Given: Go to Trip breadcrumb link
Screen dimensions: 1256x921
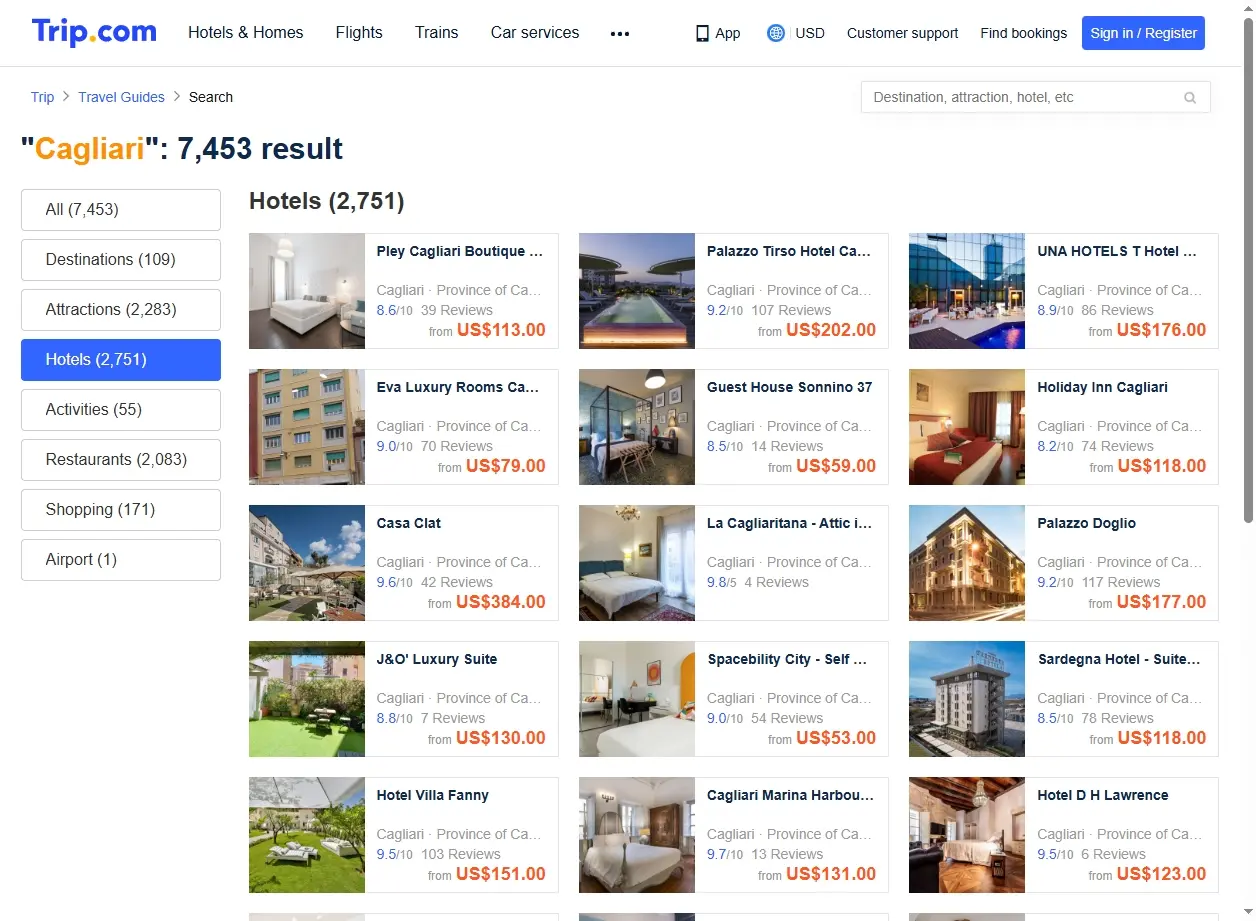Looking at the screenshot, I should (x=42, y=97).
